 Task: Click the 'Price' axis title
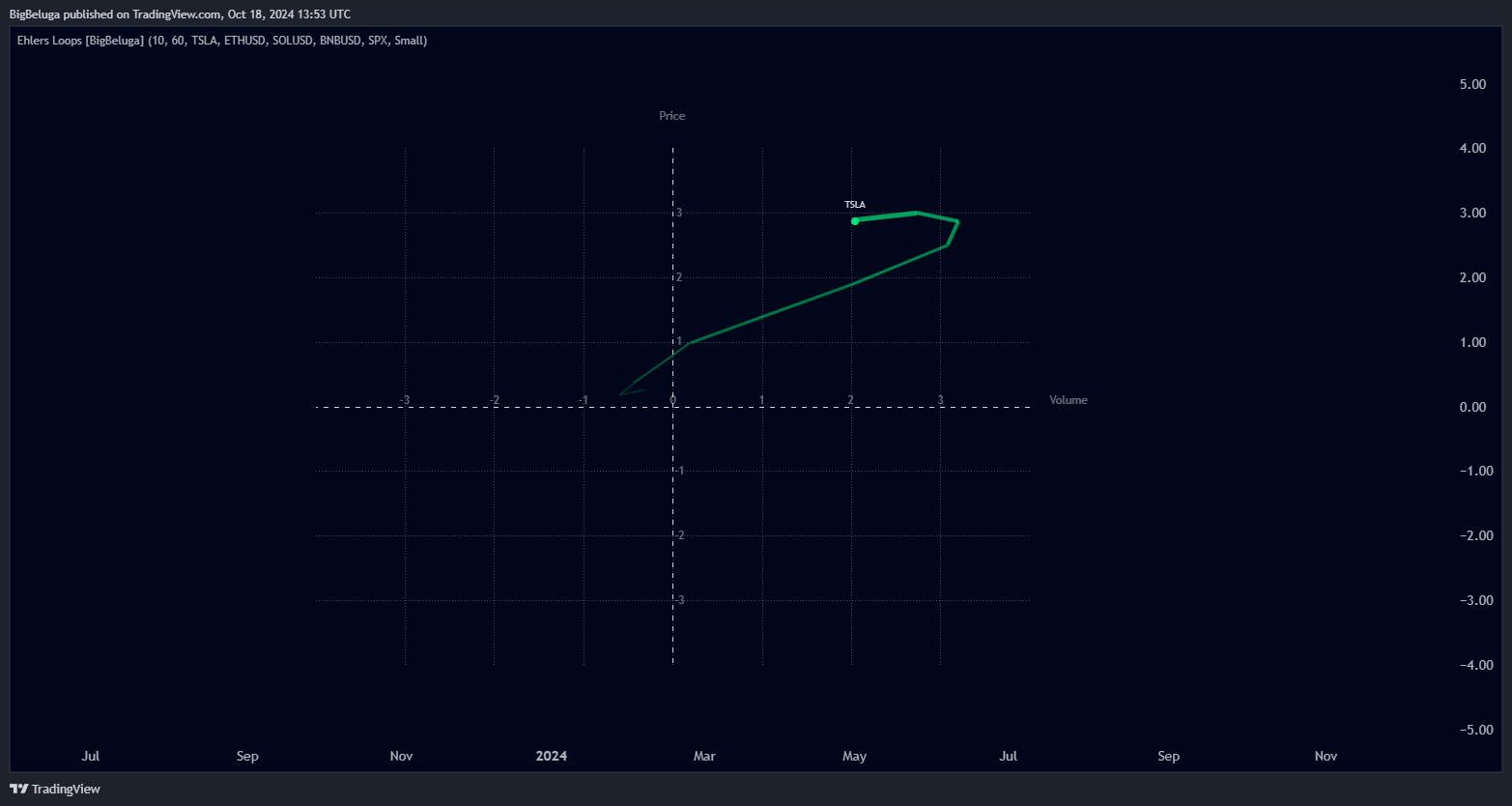coord(672,116)
